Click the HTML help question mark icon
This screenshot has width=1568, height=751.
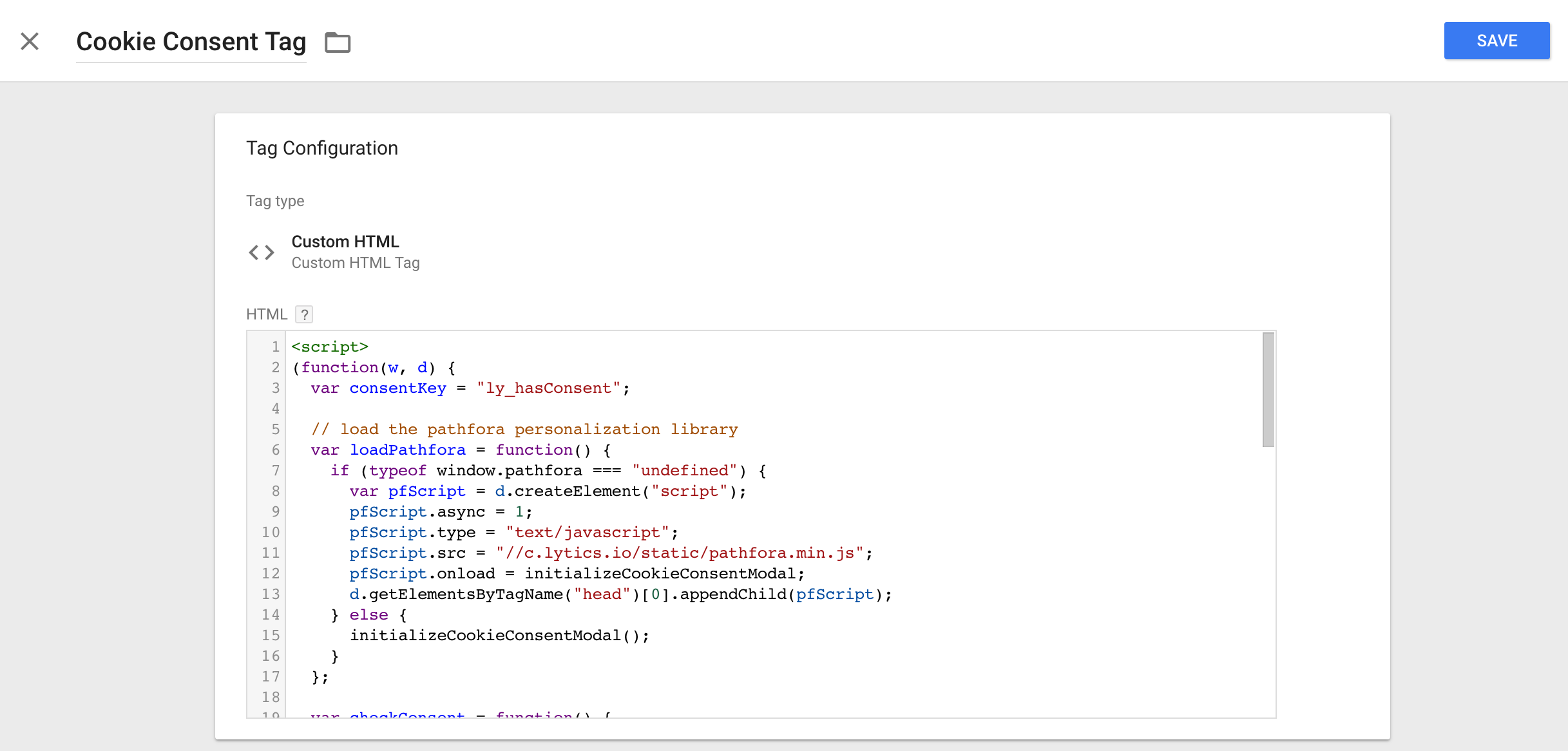pyautogui.click(x=304, y=314)
